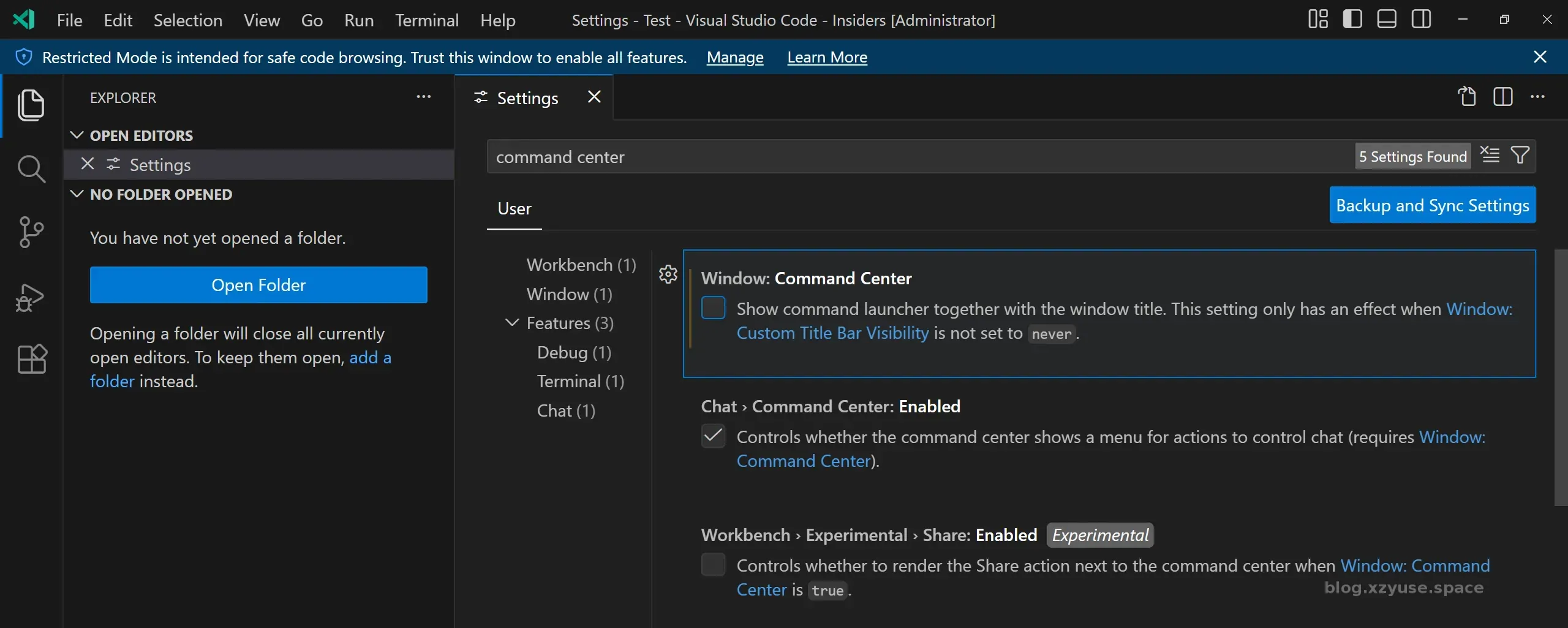The image size is (1568, 628).
Task: Click Backup and Sync Settings
Action: pos(1432,205)
